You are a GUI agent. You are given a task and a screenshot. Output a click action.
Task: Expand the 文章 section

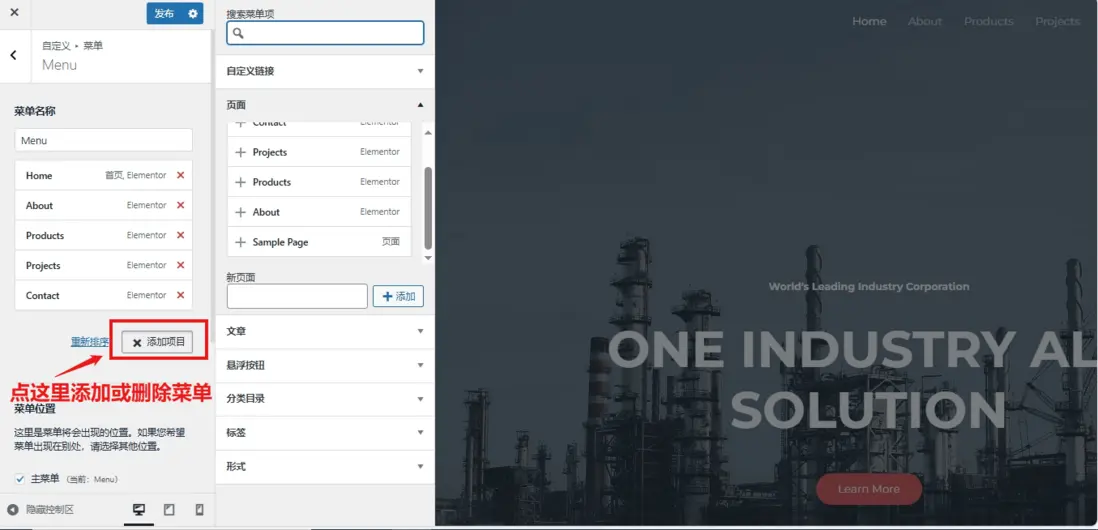[325, 331]
